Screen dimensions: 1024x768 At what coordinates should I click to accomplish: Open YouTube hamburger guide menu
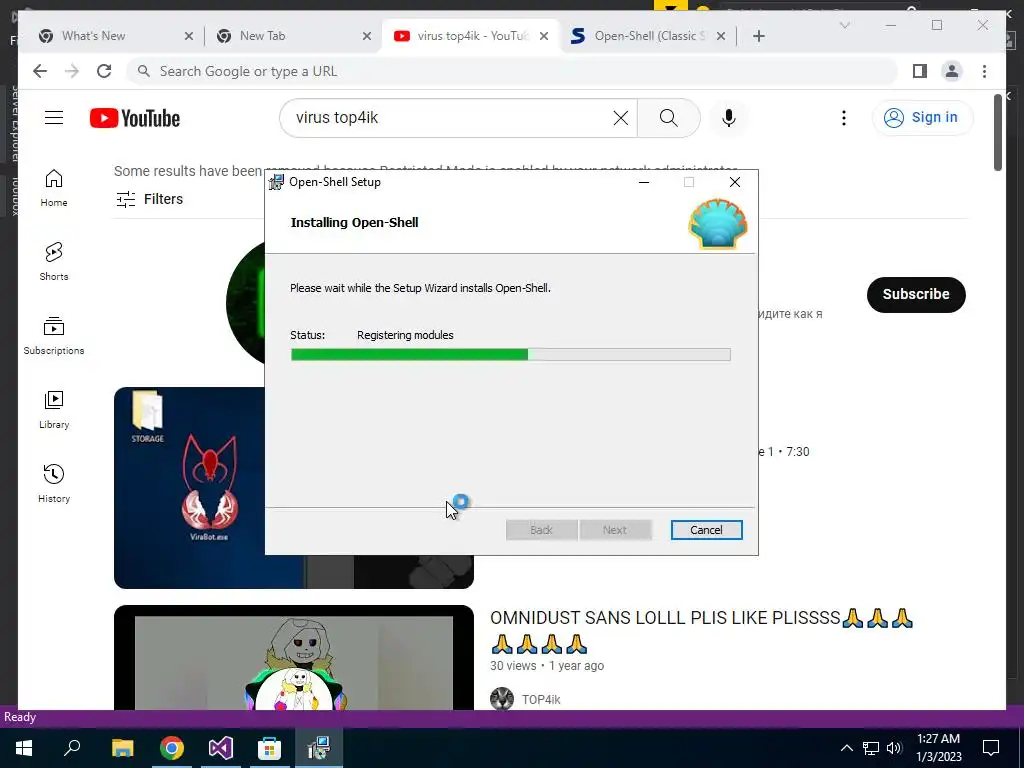tap(54, 118)
